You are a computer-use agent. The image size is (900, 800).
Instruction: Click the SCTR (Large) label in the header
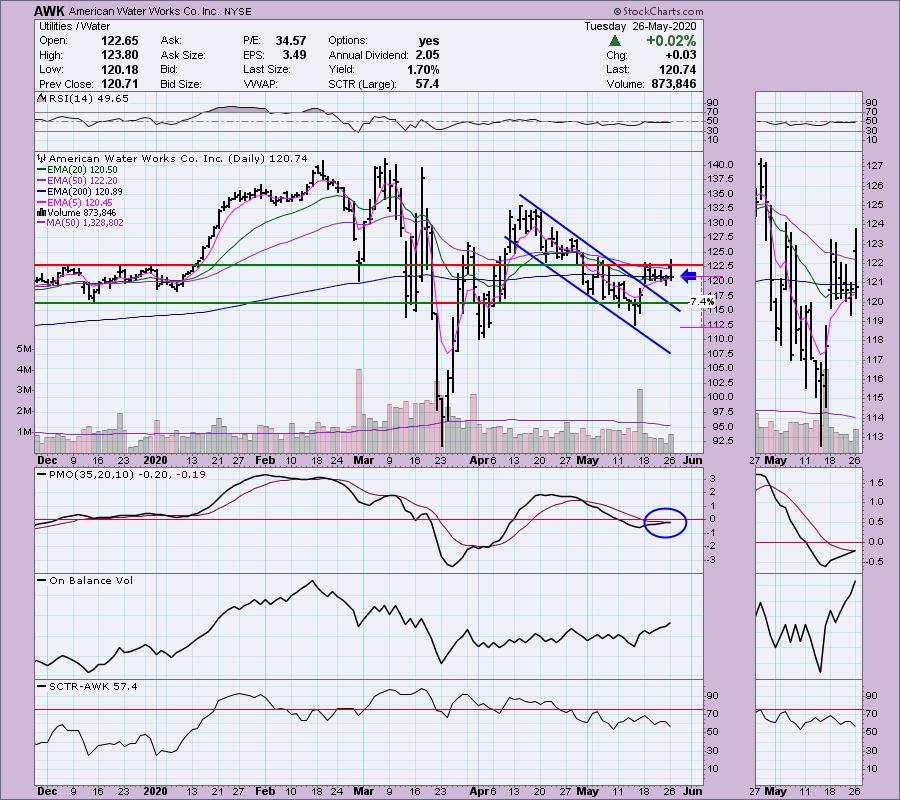pyautogui.click(x=362, y=84)
